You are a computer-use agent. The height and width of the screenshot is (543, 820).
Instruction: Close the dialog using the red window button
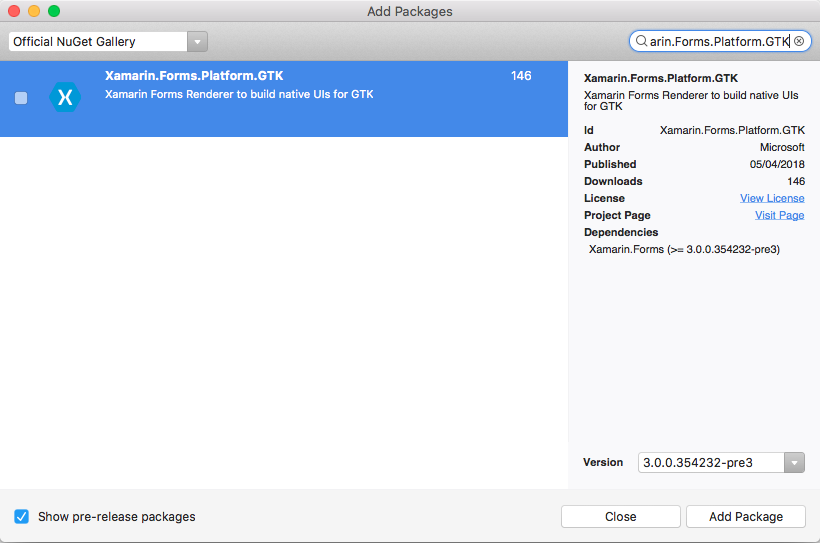(14, 11)
